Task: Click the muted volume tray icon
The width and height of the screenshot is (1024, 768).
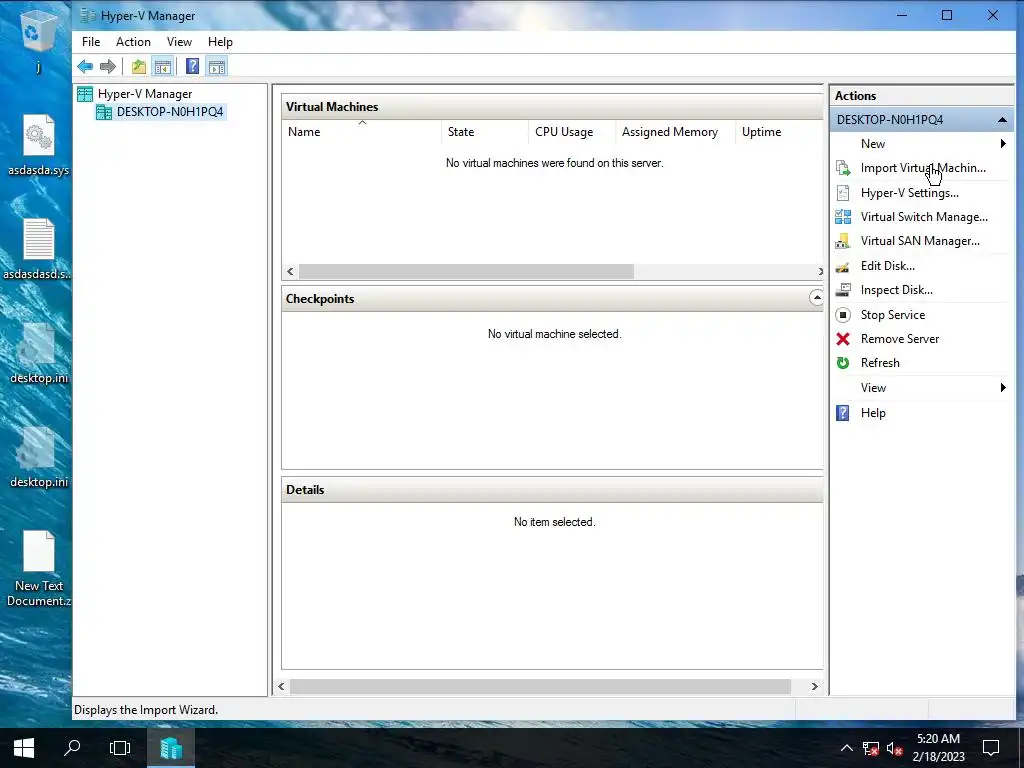Action: click(x=894, y=748)
